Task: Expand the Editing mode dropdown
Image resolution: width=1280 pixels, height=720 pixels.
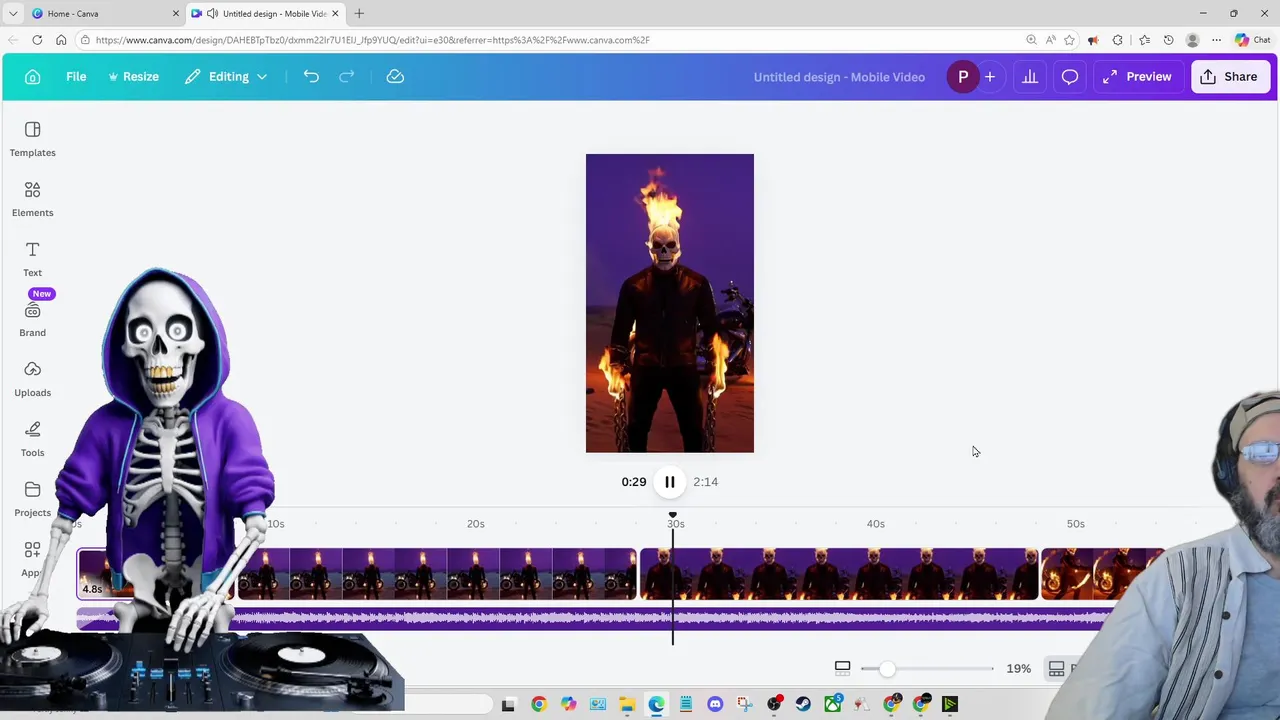Action: (x=226, y=77)
